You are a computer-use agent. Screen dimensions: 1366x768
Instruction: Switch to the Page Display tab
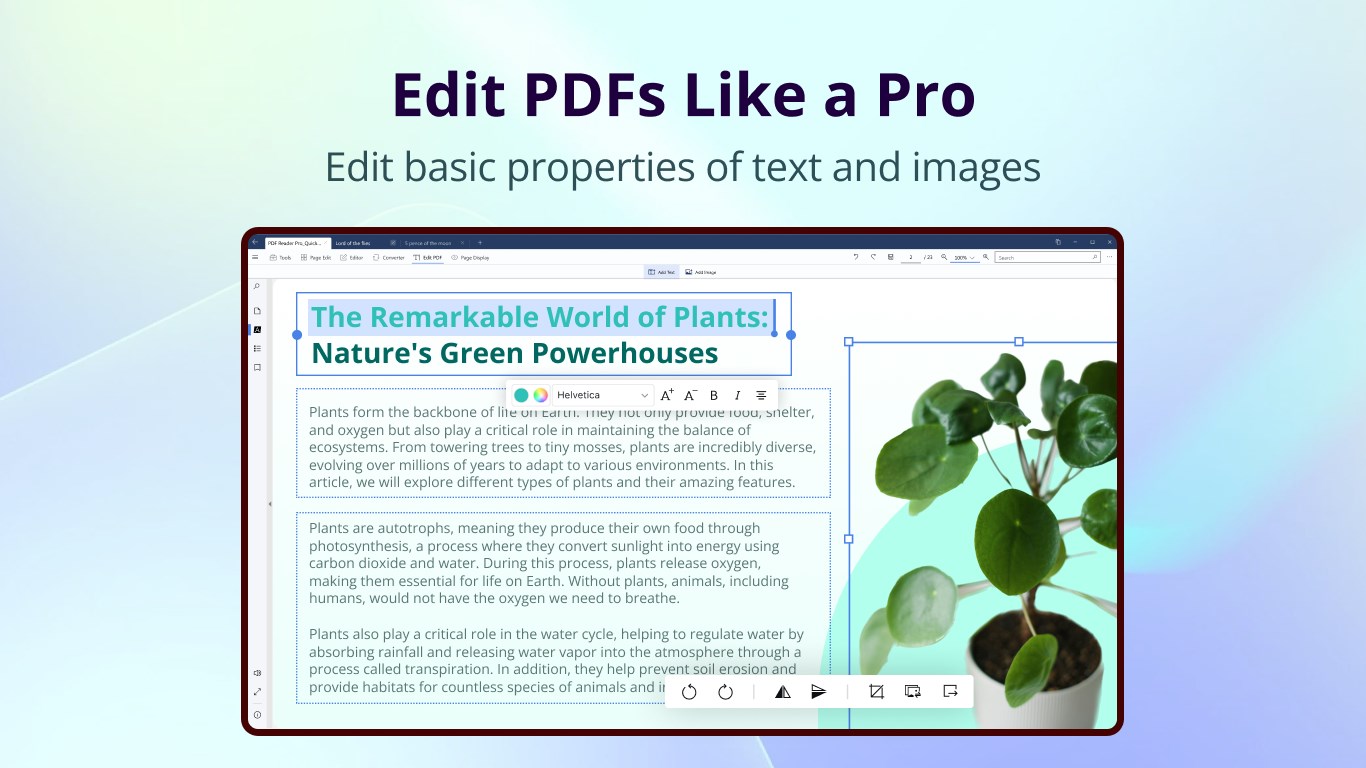click(x=474, y=257)
